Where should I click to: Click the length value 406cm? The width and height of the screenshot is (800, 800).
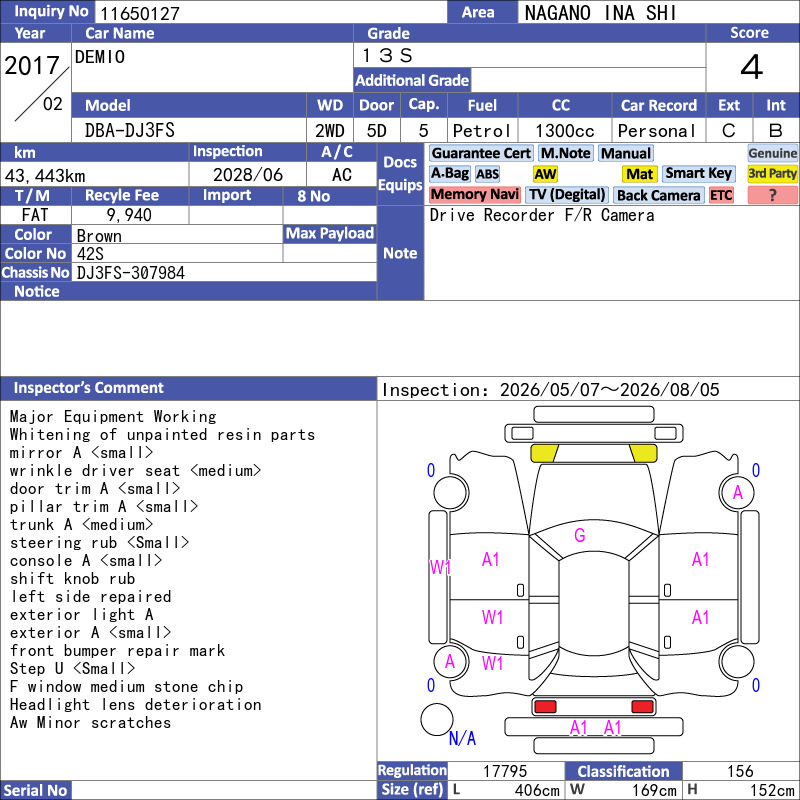click(537, 790)
